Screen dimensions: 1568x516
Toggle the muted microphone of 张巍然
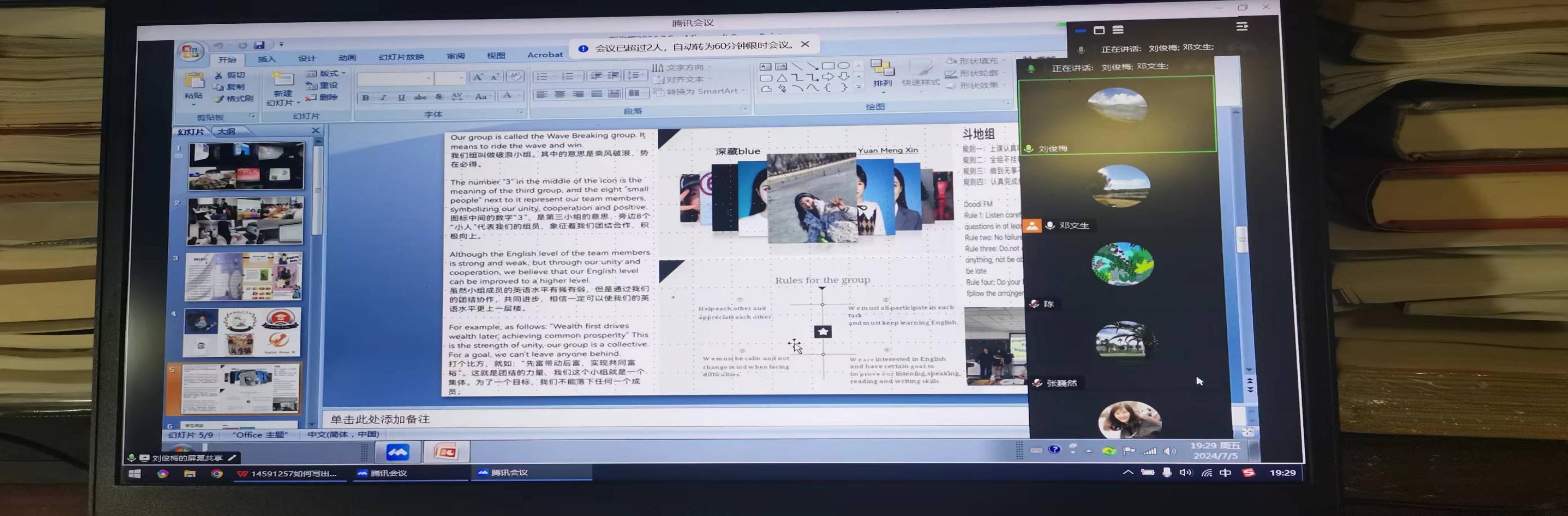point(1037,383)
